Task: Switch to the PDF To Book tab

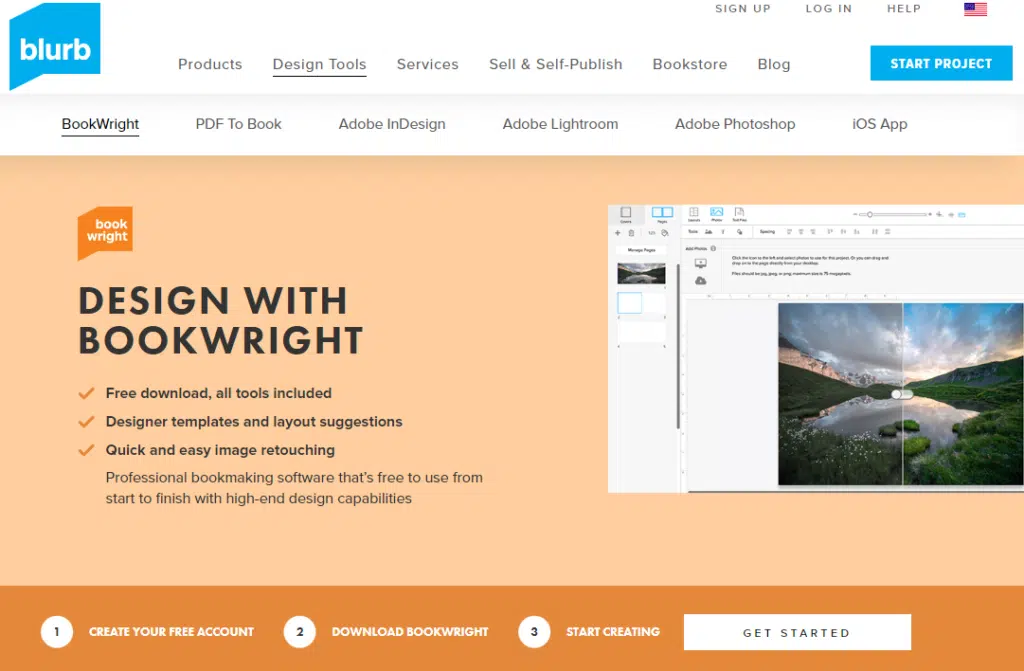Action: (238, 124)
